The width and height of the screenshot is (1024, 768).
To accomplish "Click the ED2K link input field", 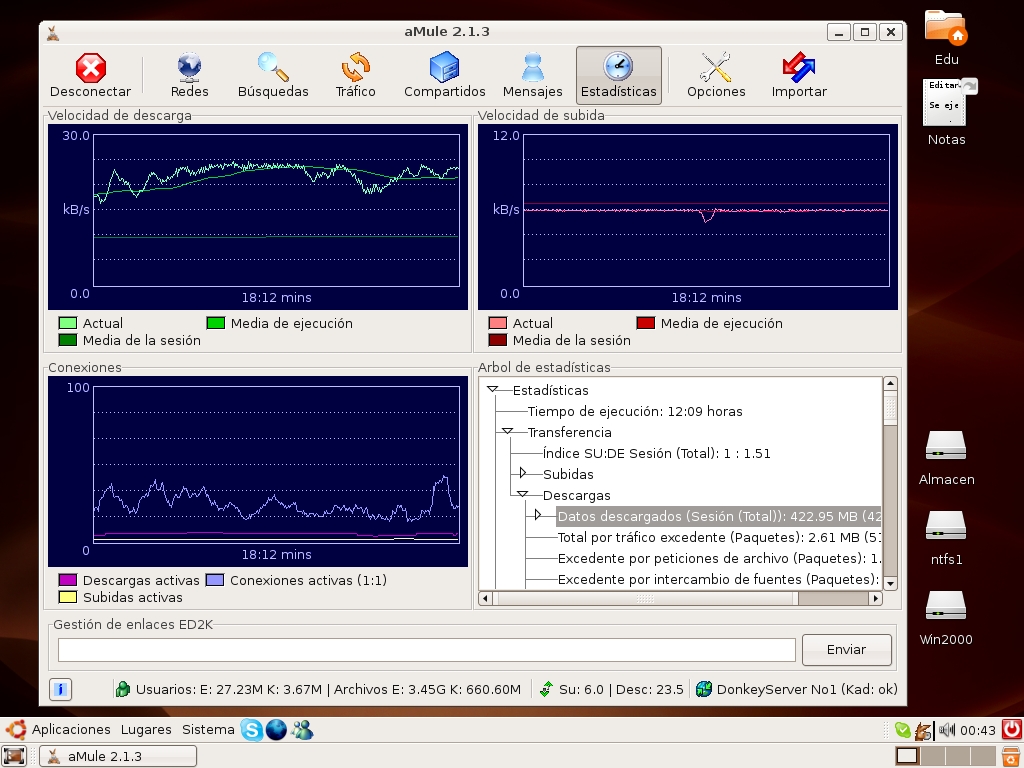I will [x=426, y=650].
